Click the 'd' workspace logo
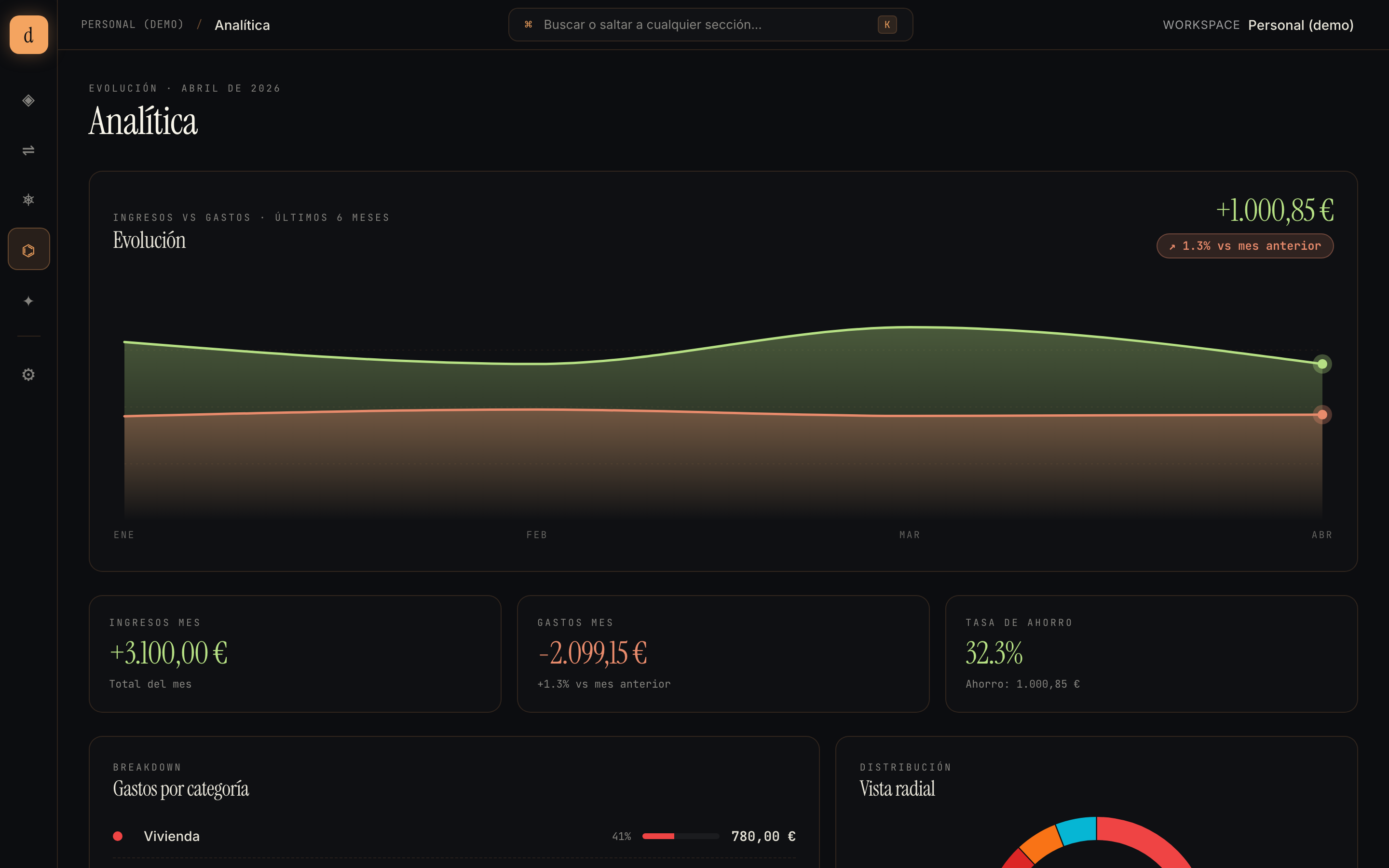 28,35
